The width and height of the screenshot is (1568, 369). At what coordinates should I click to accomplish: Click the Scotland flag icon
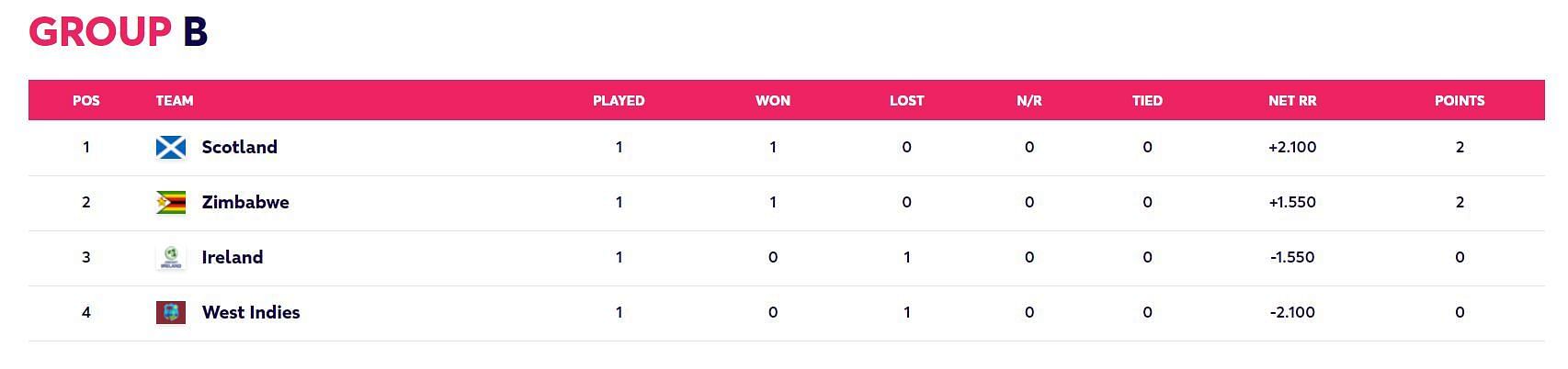(171, 147)
